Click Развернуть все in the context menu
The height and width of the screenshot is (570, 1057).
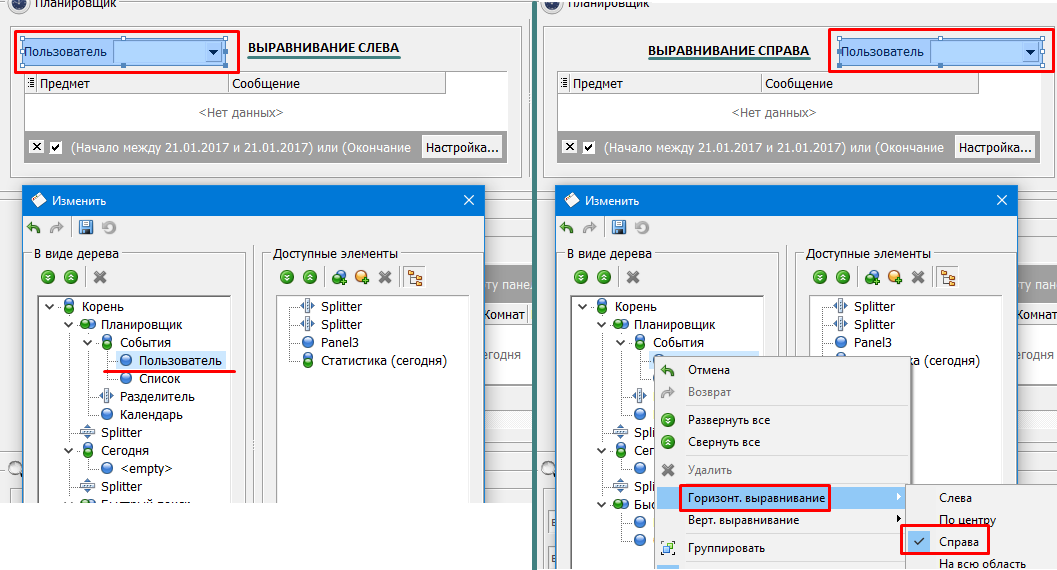pos(728,420)
